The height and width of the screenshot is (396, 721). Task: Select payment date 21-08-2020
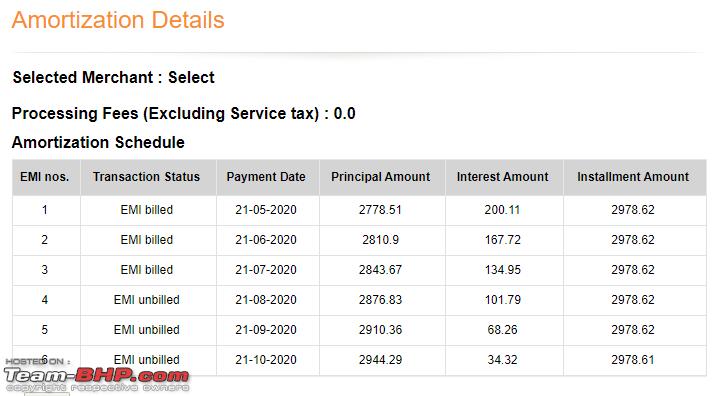click(x=266, y=300)
